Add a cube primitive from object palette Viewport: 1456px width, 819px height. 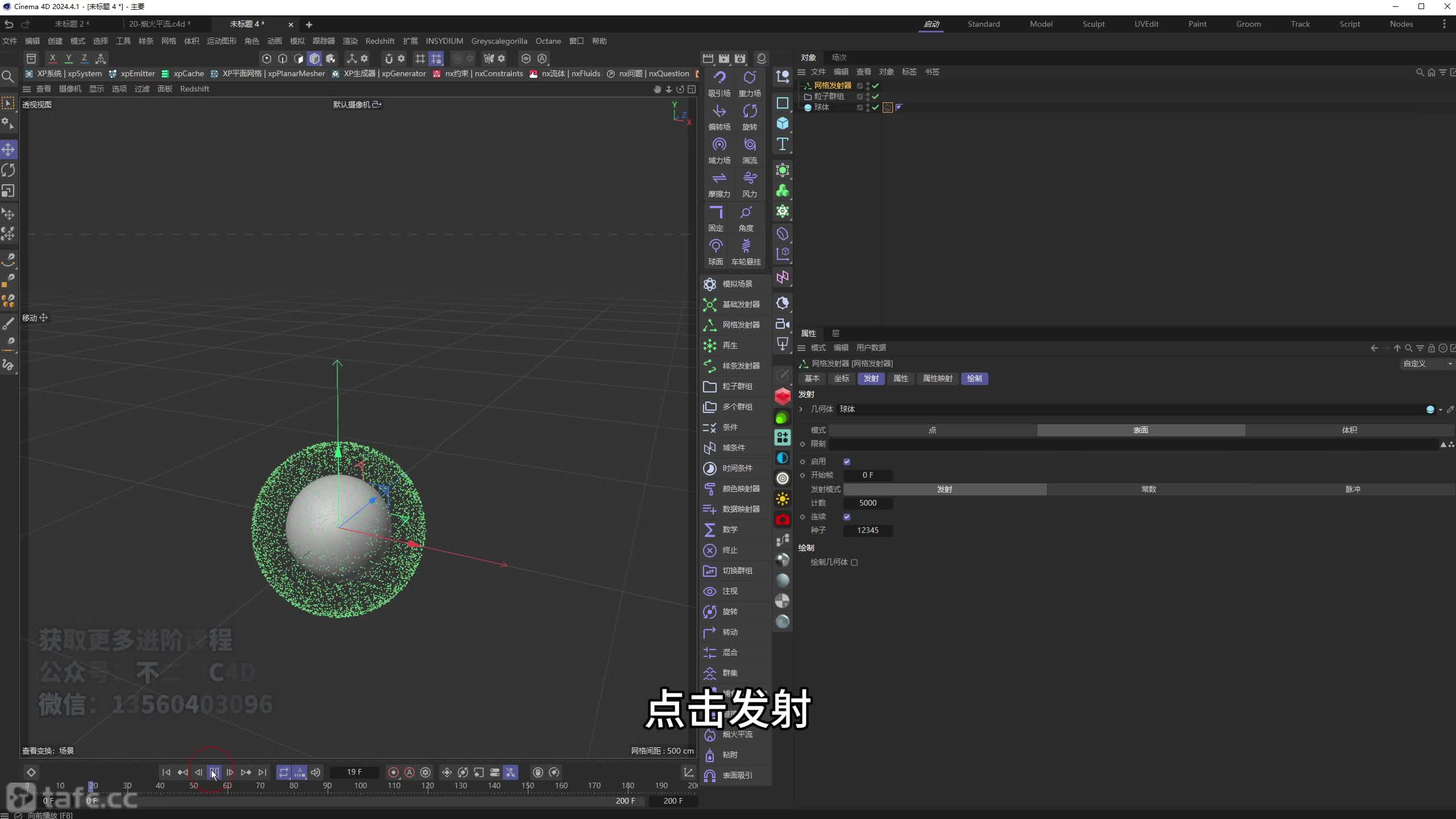click(783, 123)
